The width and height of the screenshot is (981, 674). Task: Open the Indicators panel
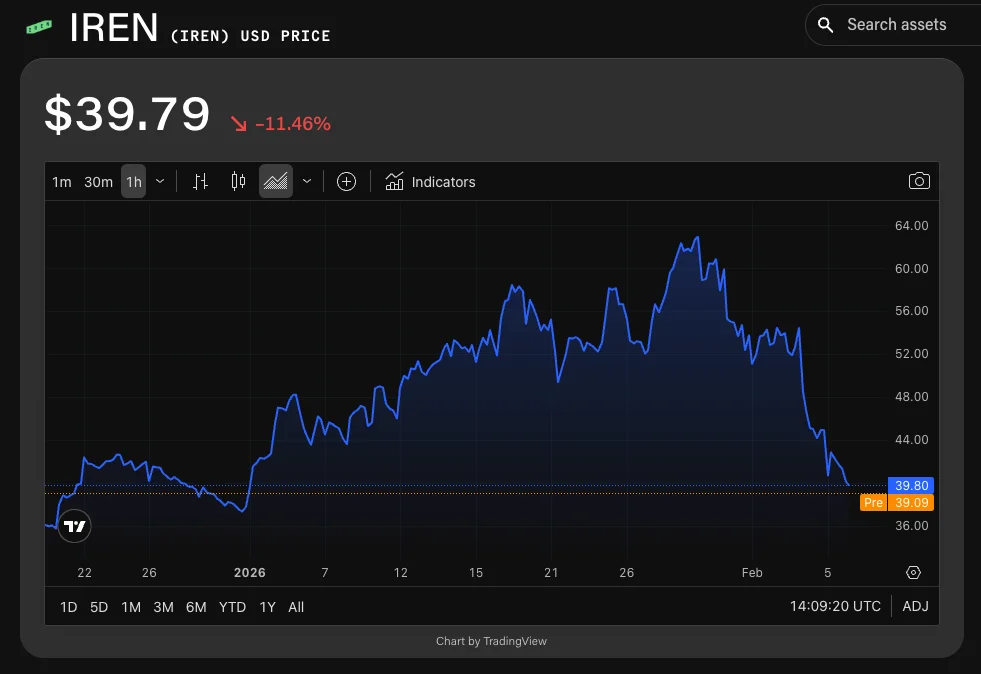pos(431,182)
